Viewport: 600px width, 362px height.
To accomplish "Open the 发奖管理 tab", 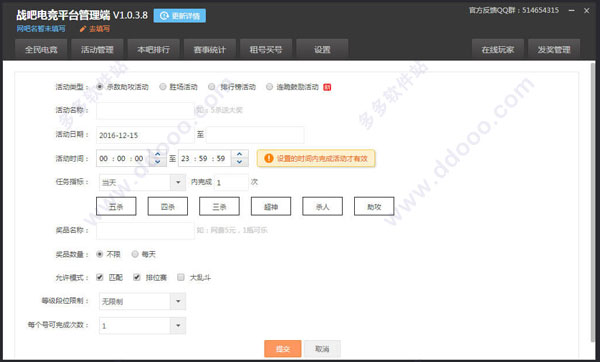I will pyautogui.click(x=554, y=49).
